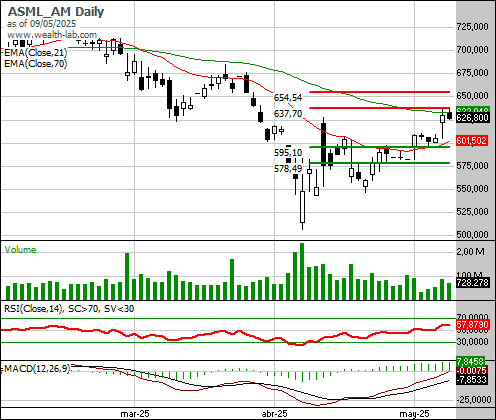Click the 700,000 price axis label

click(472, 50)
